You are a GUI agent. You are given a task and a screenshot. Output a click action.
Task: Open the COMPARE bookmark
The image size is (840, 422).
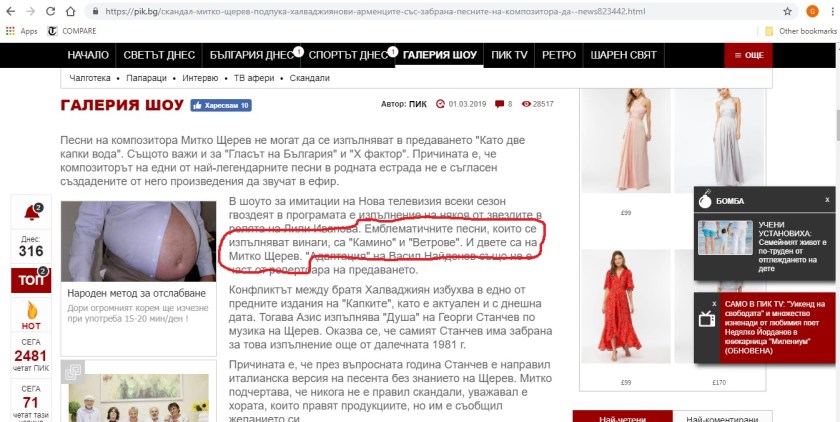tap(71, 31)
